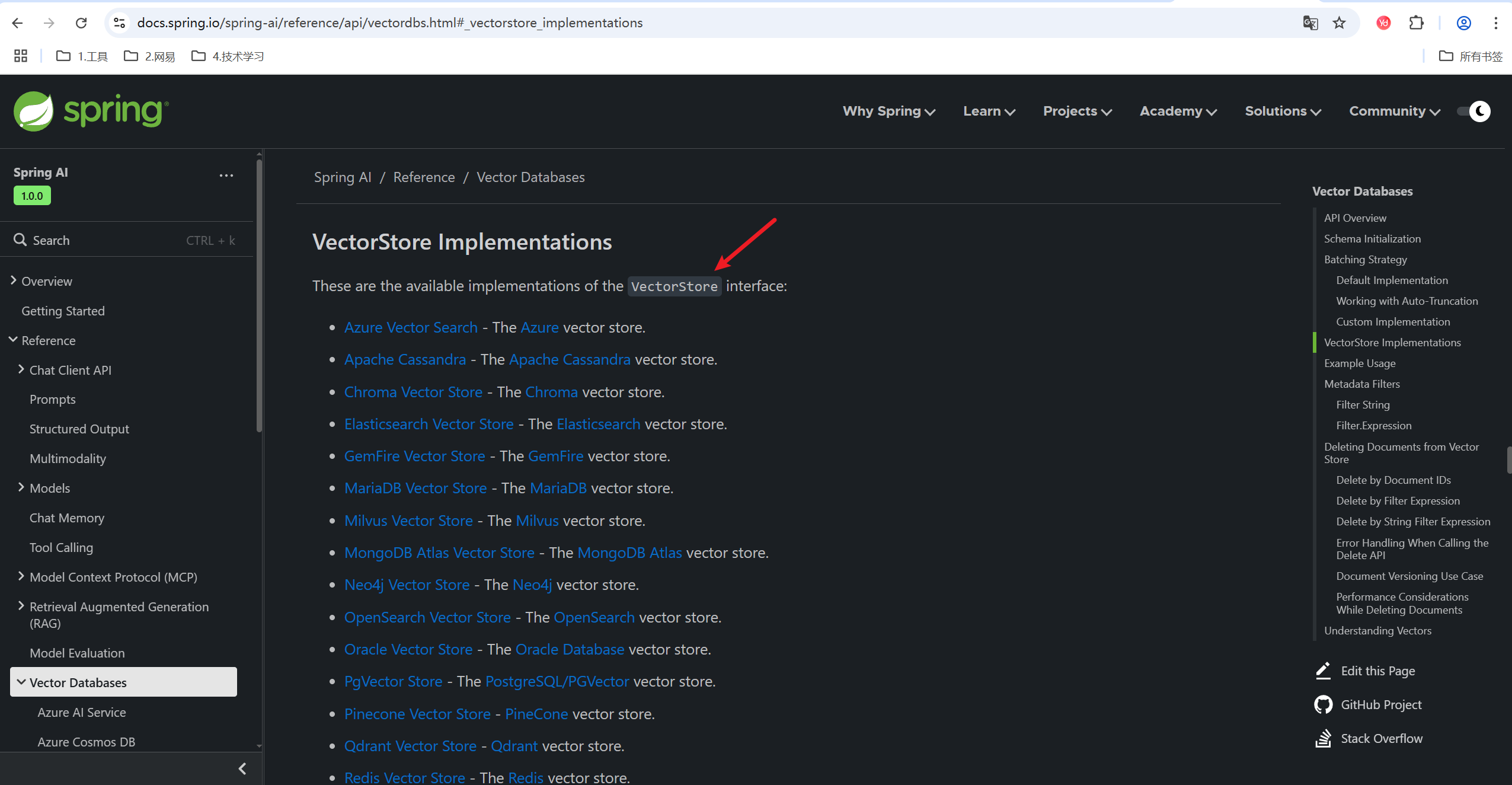This screenshot has width=1512, height=785.
Task: Open the Community menu
Action: (1394, 111)
